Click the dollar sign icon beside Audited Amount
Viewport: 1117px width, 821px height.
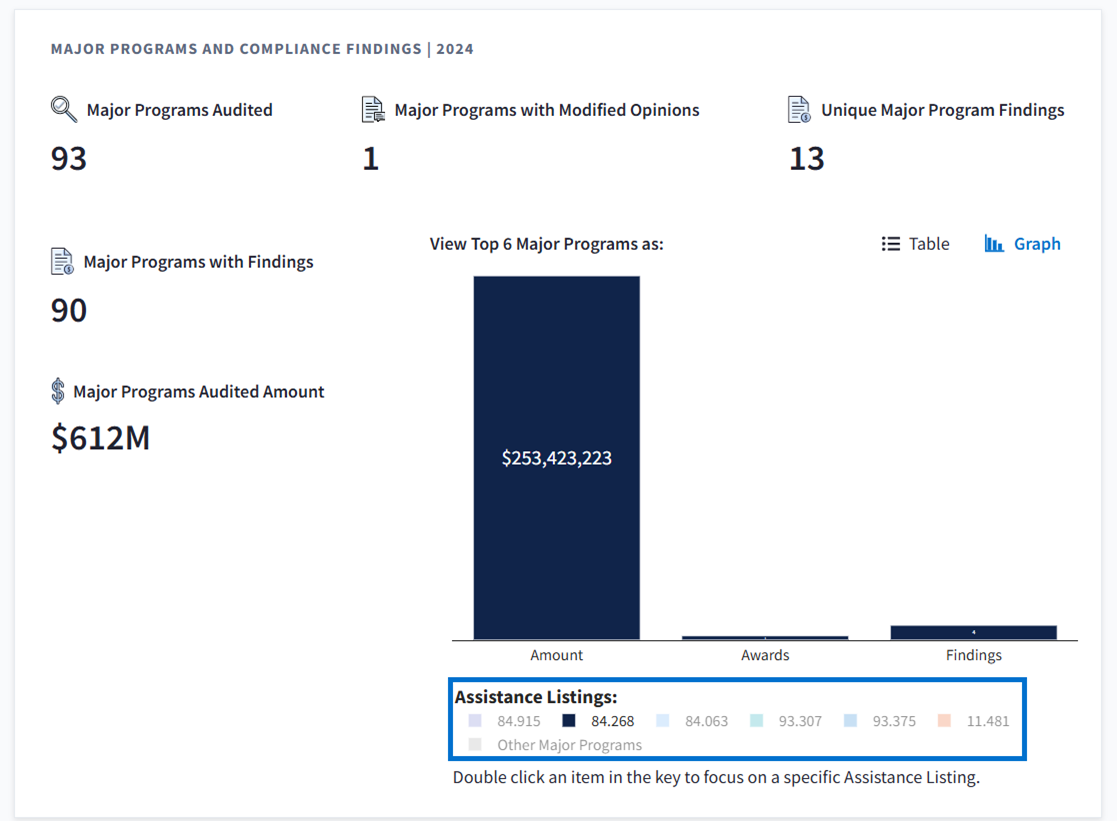point(58,391)
